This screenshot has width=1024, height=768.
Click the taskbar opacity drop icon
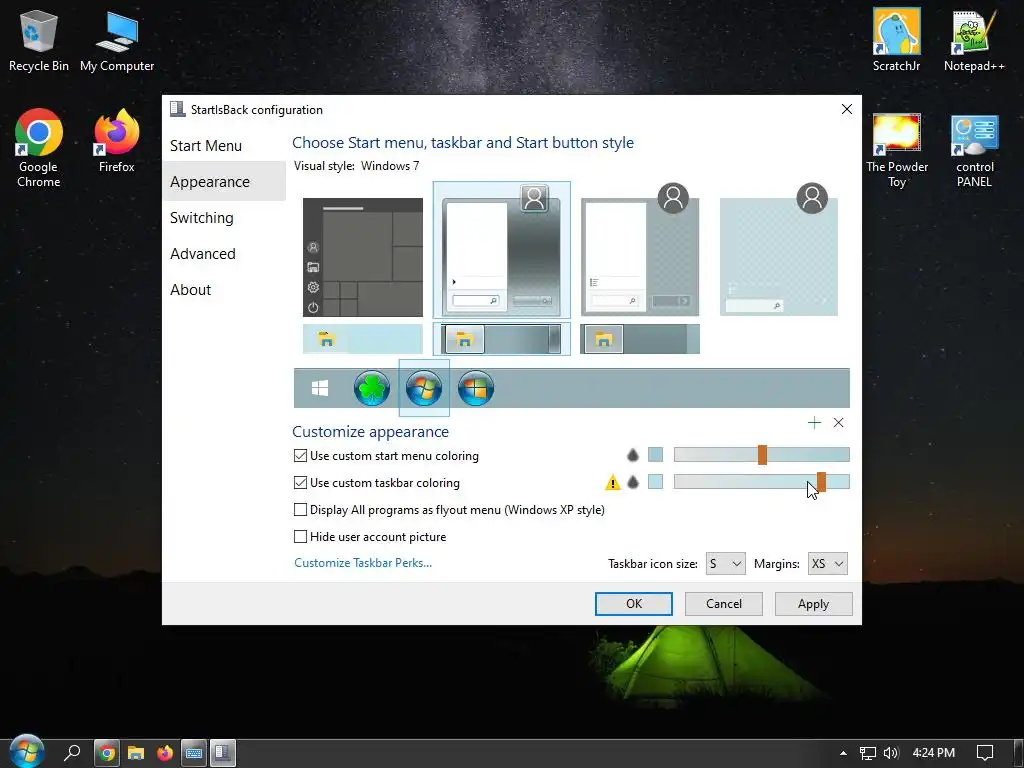[632, 483]
